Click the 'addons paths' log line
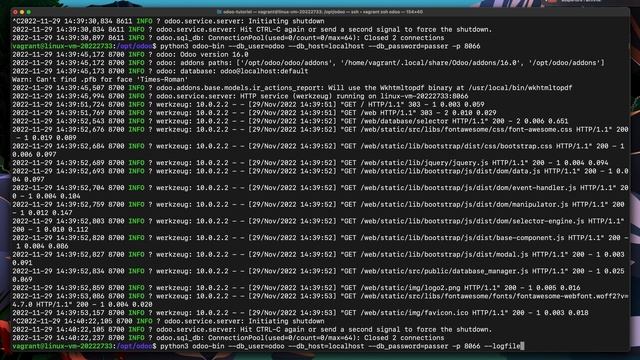This screenshot has width=640, height=360. coord(308,63)
